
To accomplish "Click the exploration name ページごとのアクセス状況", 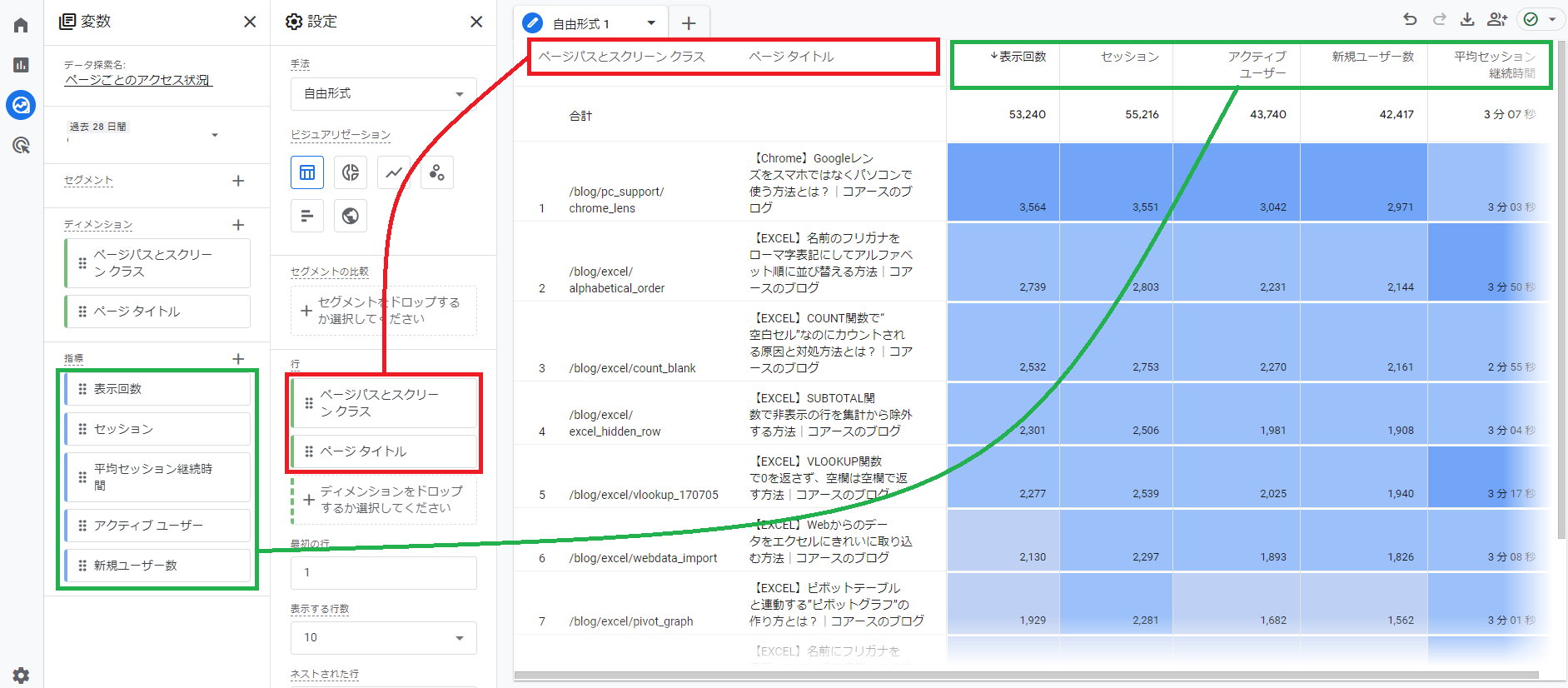I will [x=138, y=80].
